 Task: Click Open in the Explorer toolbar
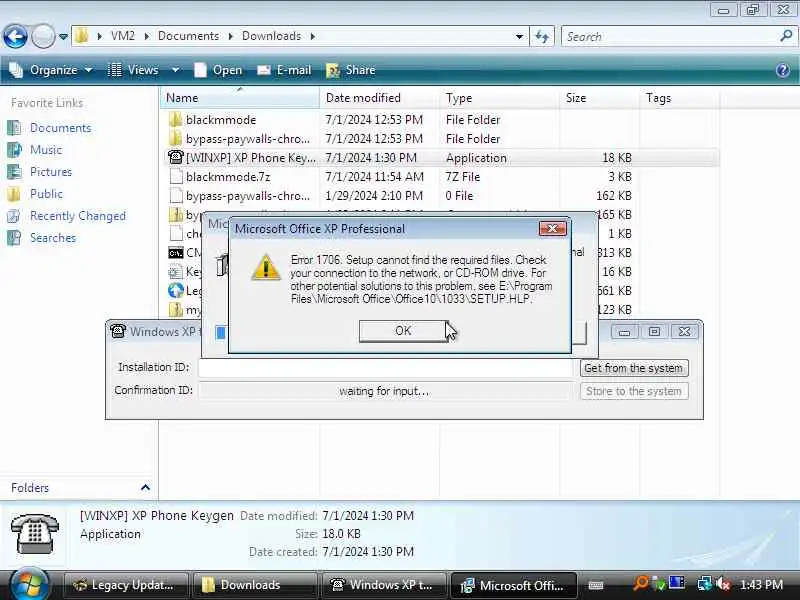point(218,70)
